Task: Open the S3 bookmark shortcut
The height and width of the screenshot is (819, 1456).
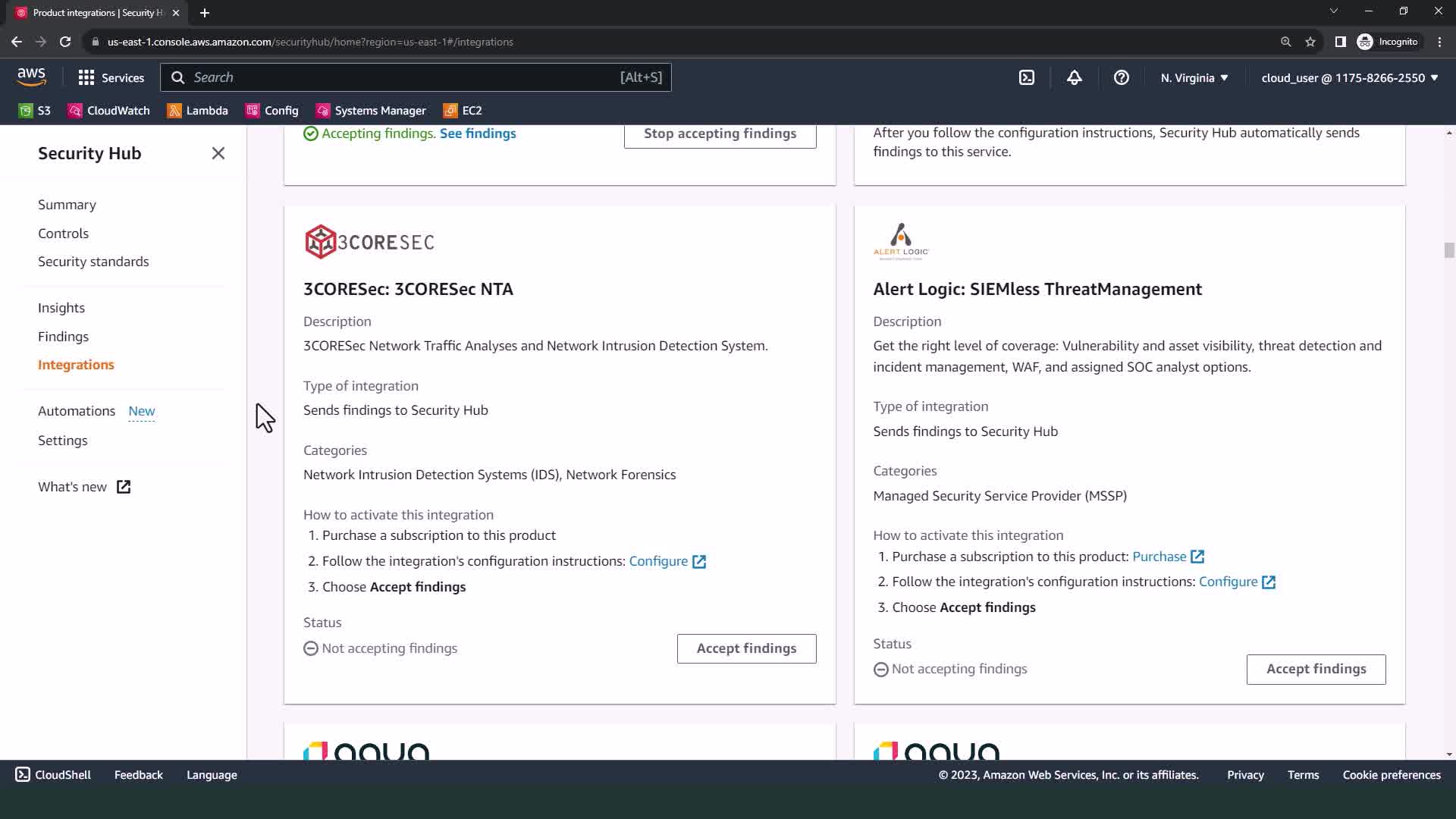Action: pos(35,111)
